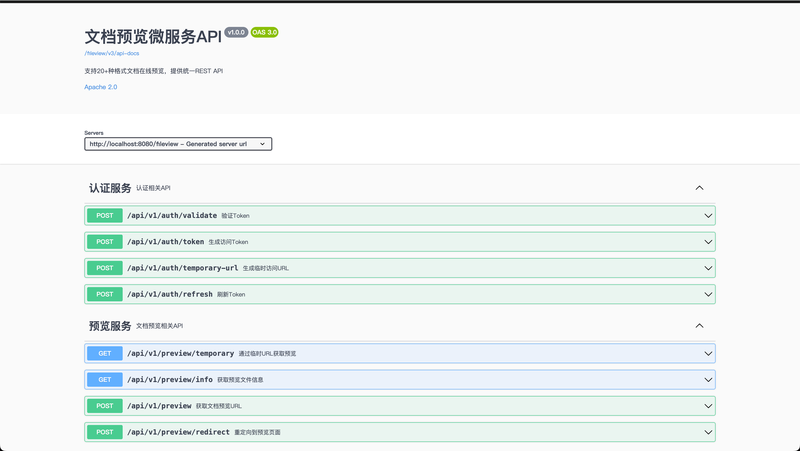This screenshot has height=451, width=800.
Task: Click the GET badge for preview/temporary
Action: coord(105,353)
